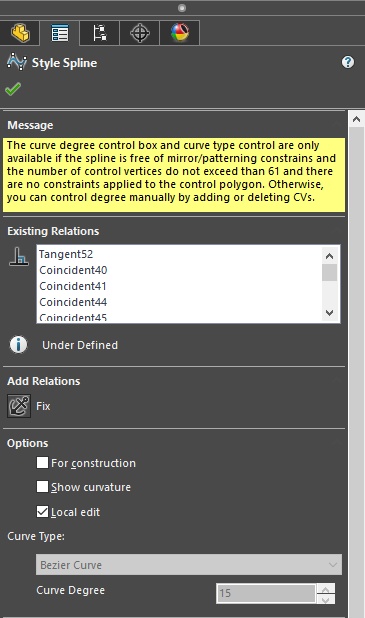The width and height of the screenshot is (365, 618).
Task: Increase Curve Degree with up arrow
Action: (326, 590)
